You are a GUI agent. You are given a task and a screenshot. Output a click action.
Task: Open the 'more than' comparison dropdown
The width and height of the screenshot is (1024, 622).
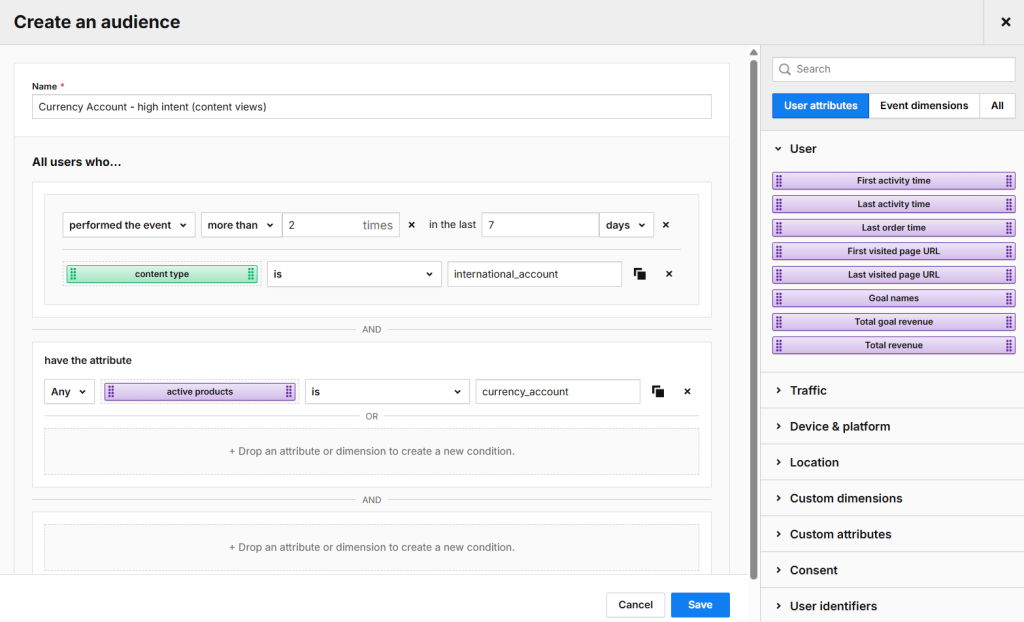241,225
